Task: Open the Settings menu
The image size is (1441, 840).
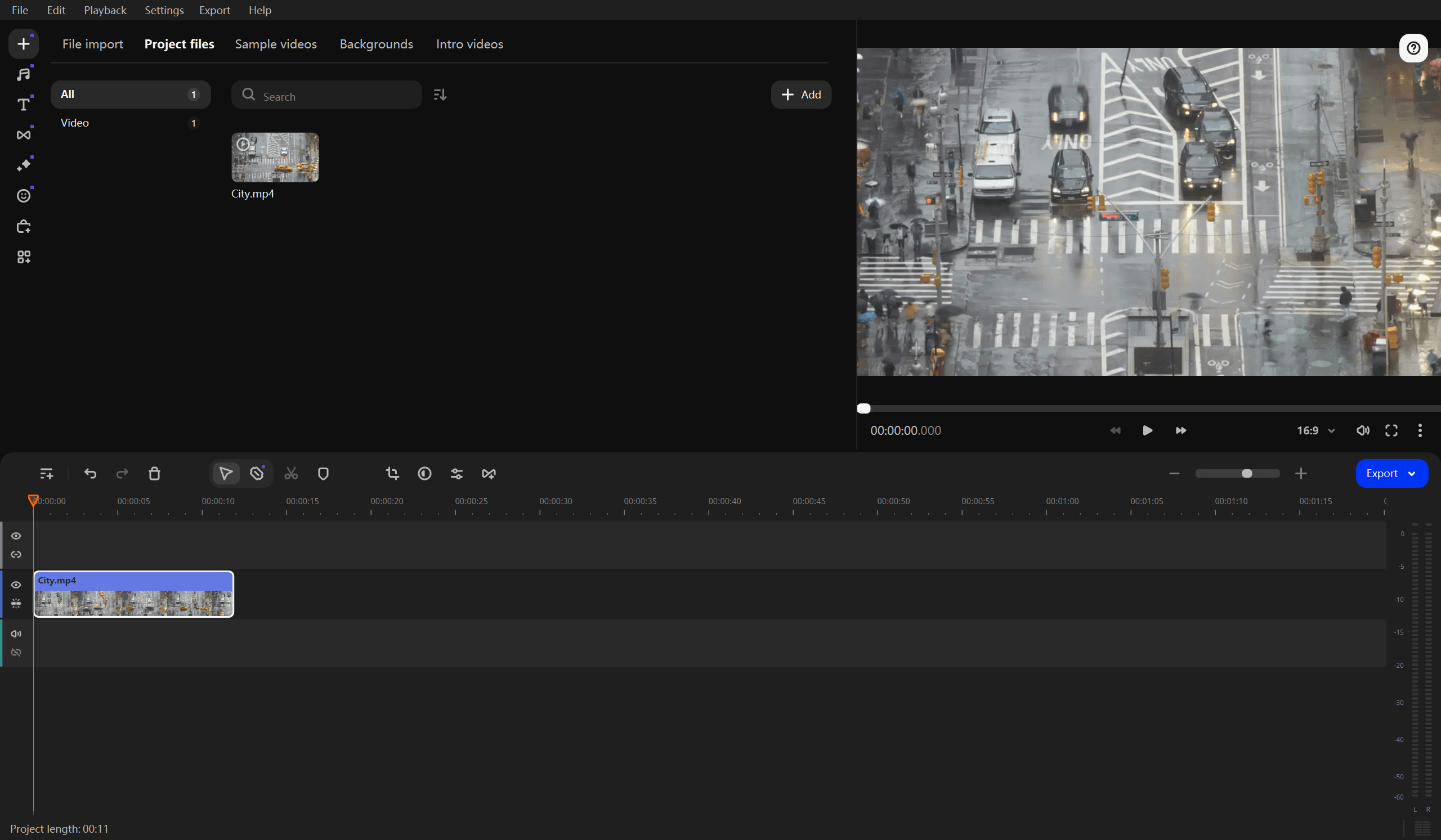Action: point(164,10)
